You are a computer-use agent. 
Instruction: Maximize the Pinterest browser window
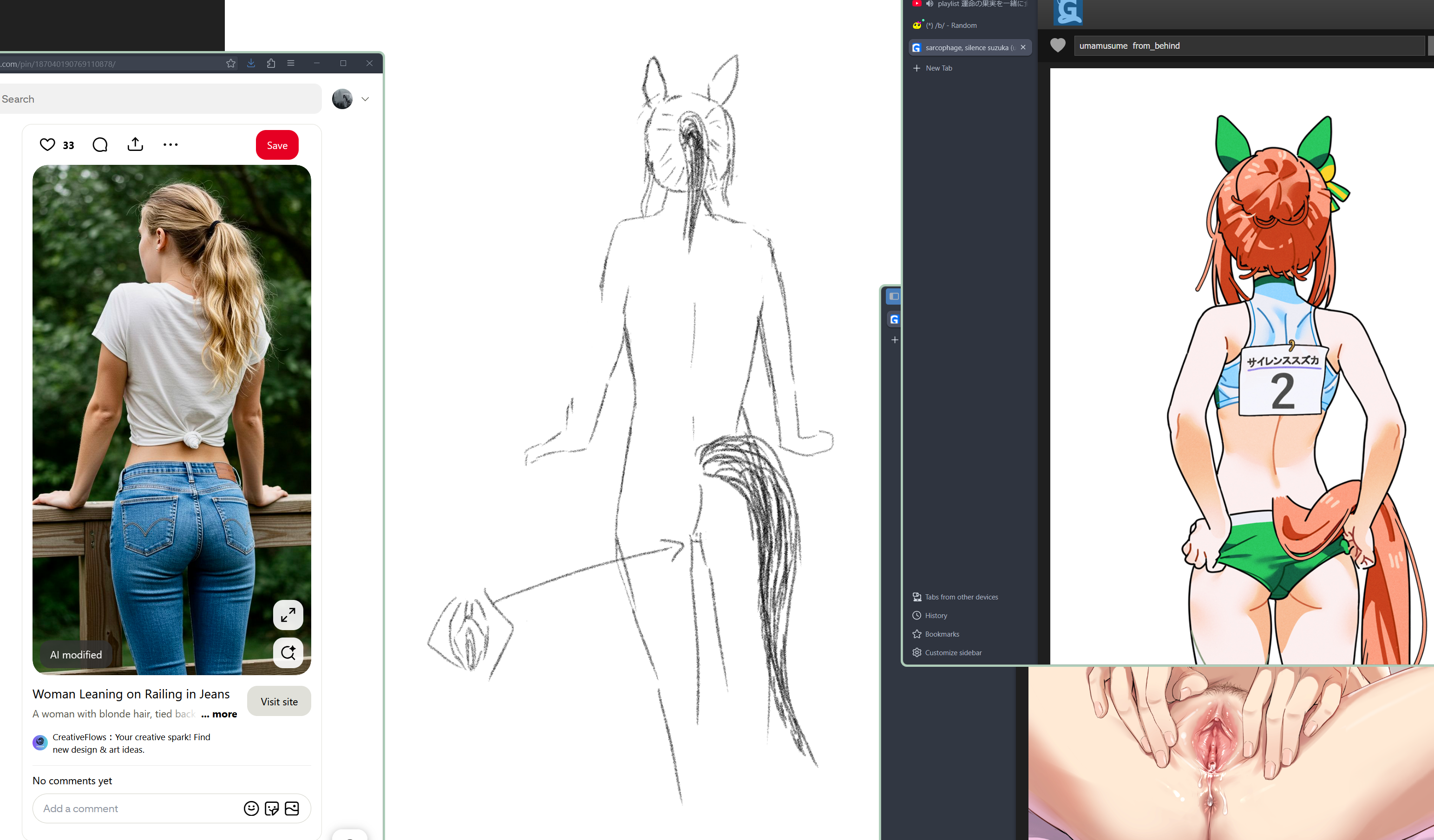click(343, 63)
